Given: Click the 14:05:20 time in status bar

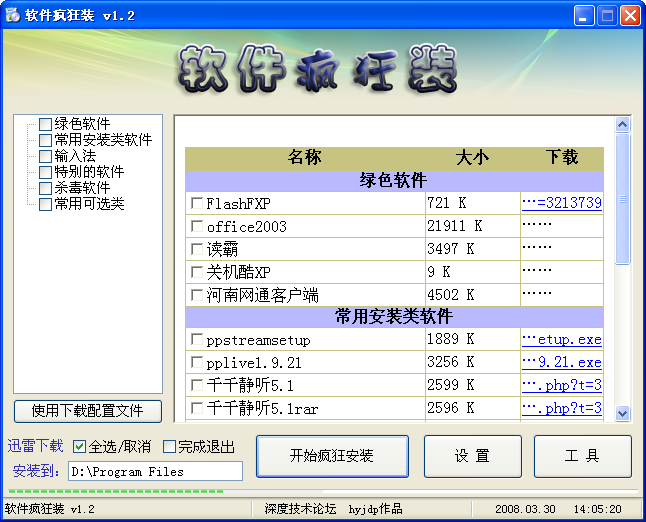Looking at the screenshot, I should pos(597,510).
